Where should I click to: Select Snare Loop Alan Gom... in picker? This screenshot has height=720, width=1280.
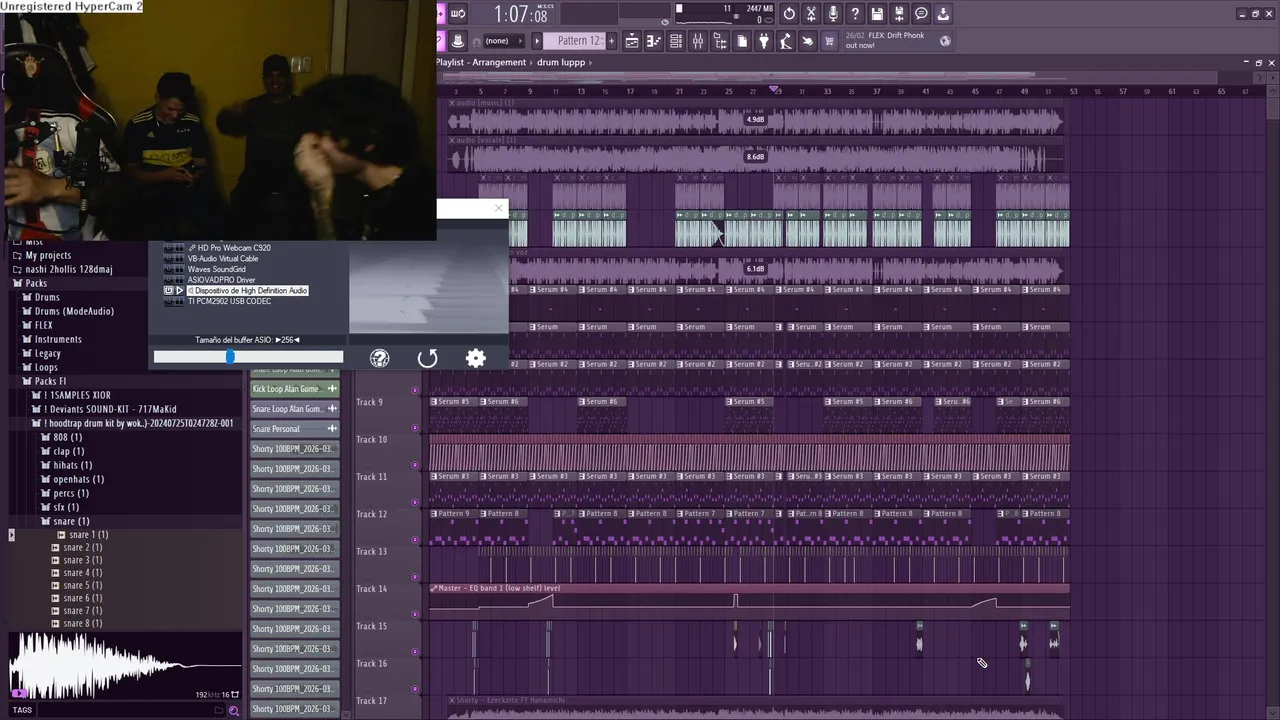[295, 409]
